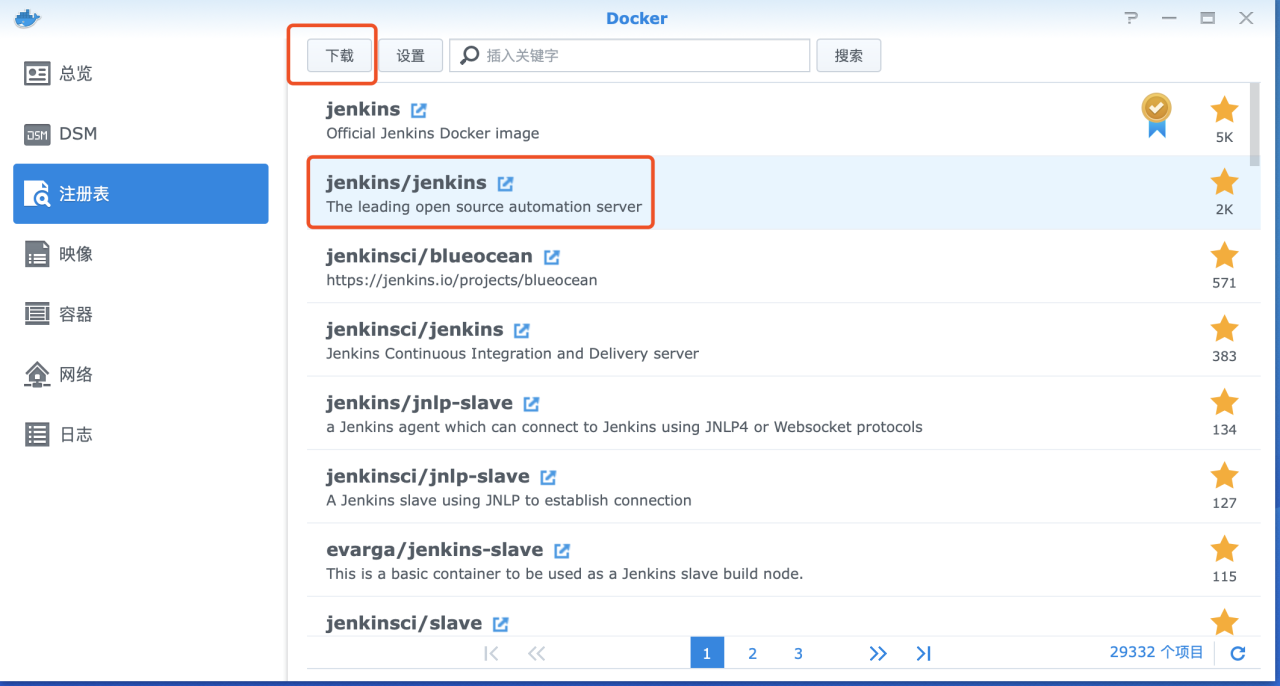
Task: Click the 搜索 search button
Action: point(849,56)
